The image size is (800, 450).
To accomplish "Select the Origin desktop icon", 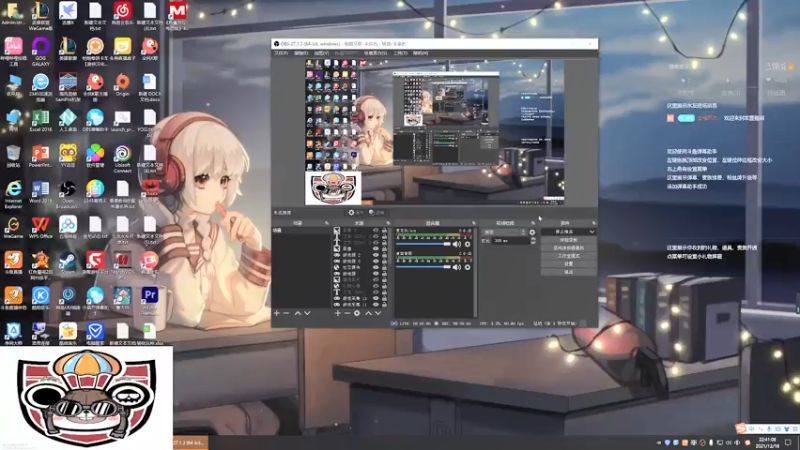I will tap(122, 85).
